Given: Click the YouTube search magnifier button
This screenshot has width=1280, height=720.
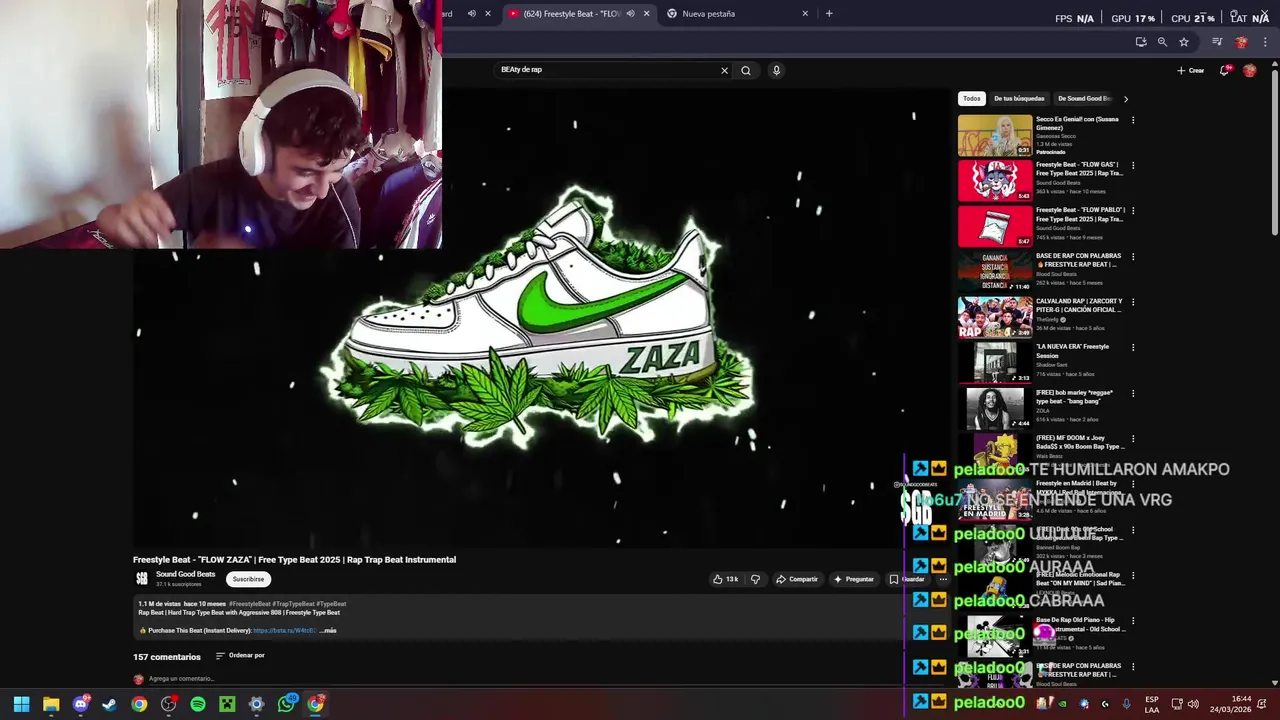Looking at the screenshot, I should [746, 70].
